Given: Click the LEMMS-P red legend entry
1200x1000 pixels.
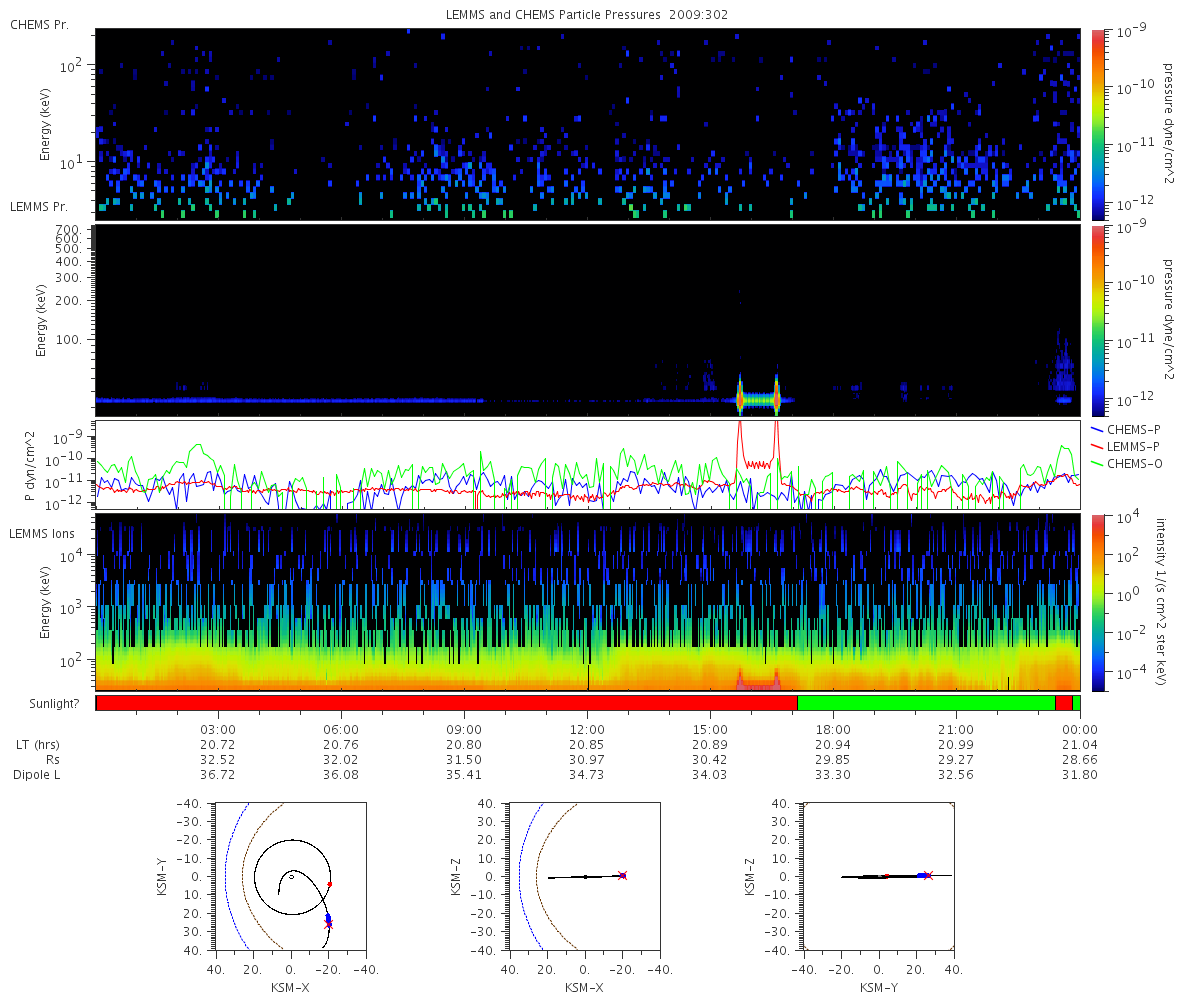Looking at the screenshot, I should 1127,445.
